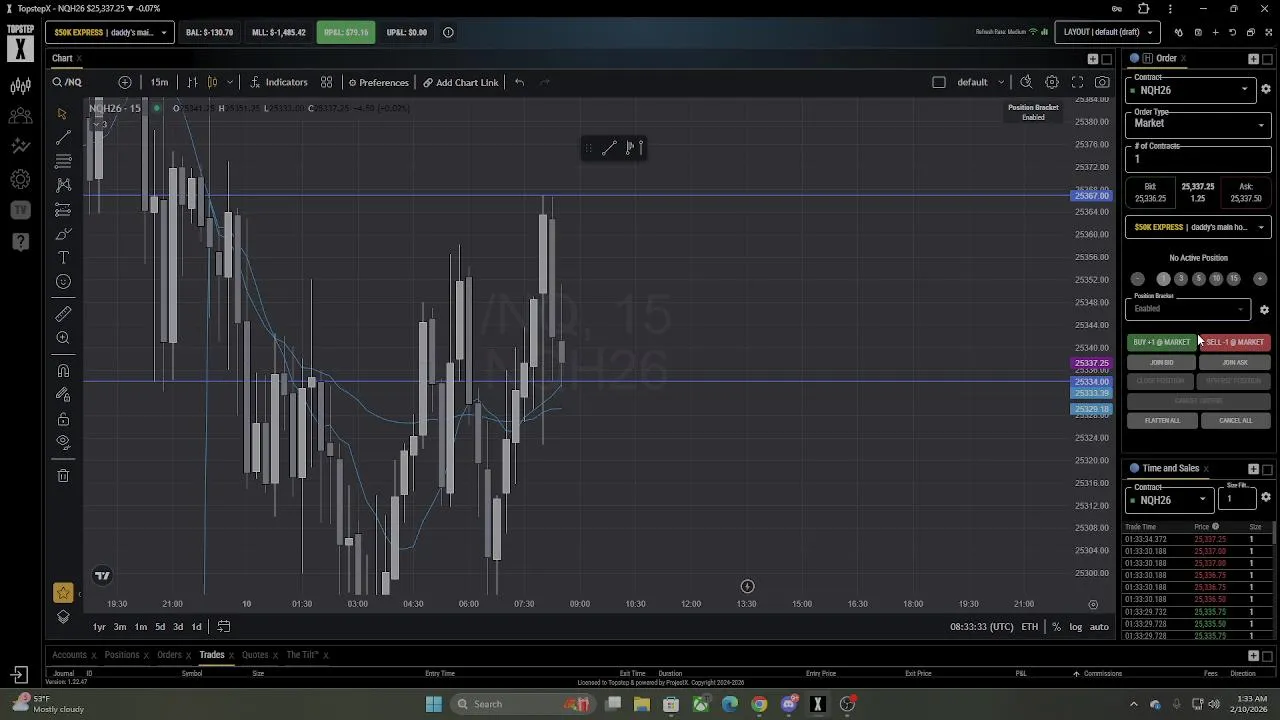Open Position Bracket settings gear
This screenshot has width=1280, height=720.
click(1264, 309)
